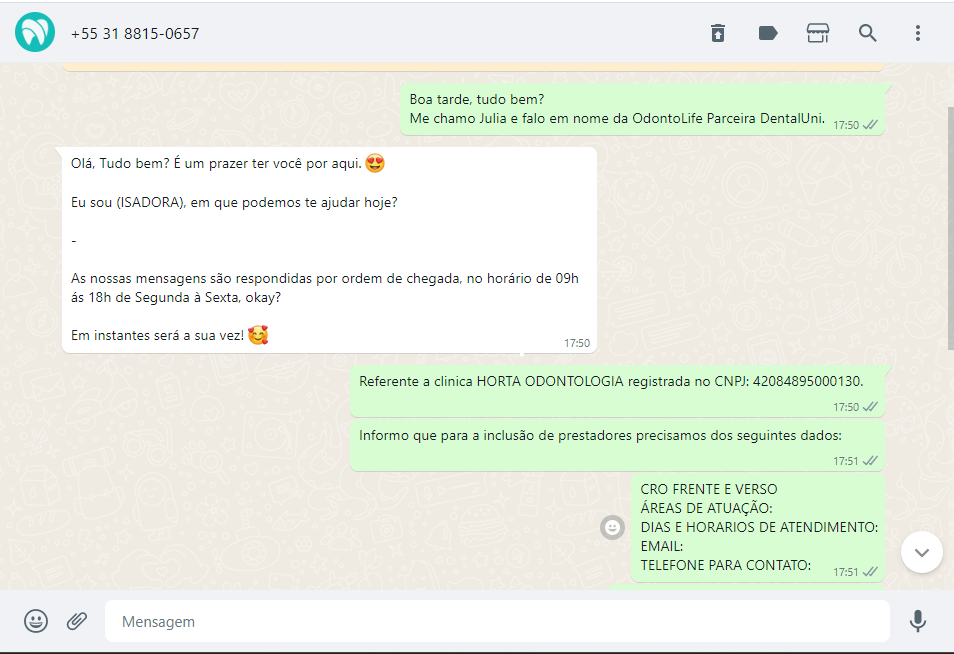Screen dimensions: 954x654
Task: Click 'DIAS E HORARIOS DE ATENDIMENTO:' line
Action: point(759,527)
